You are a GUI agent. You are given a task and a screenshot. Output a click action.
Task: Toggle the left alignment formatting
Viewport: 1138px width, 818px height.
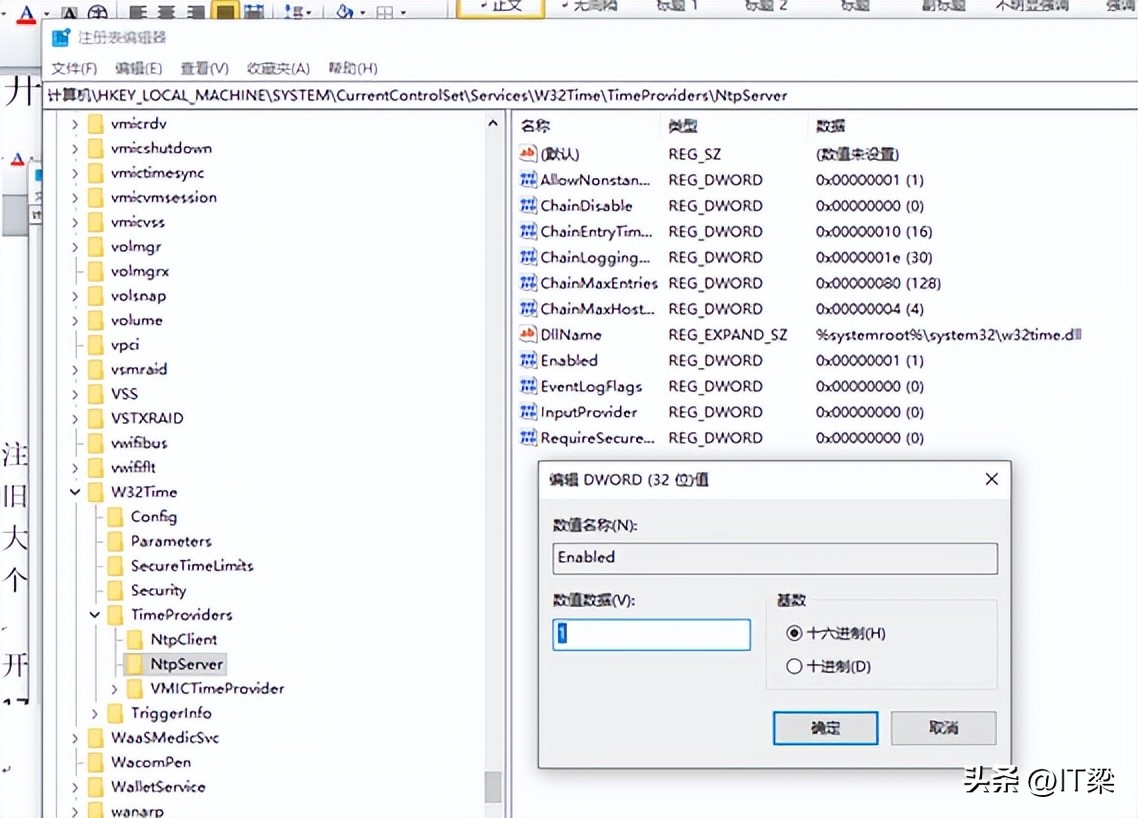click(137, 12)
